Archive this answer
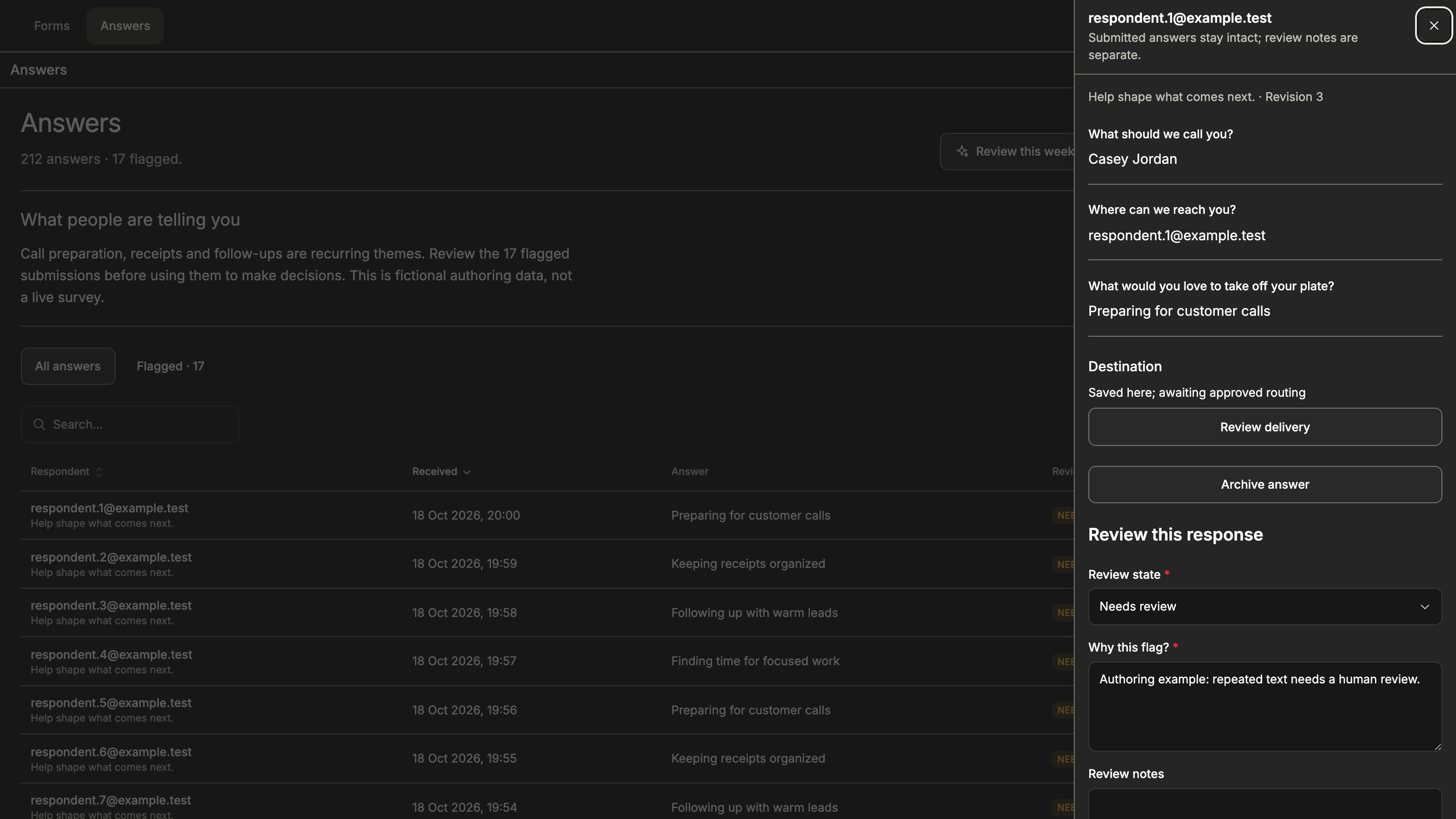 (1264, 485)
